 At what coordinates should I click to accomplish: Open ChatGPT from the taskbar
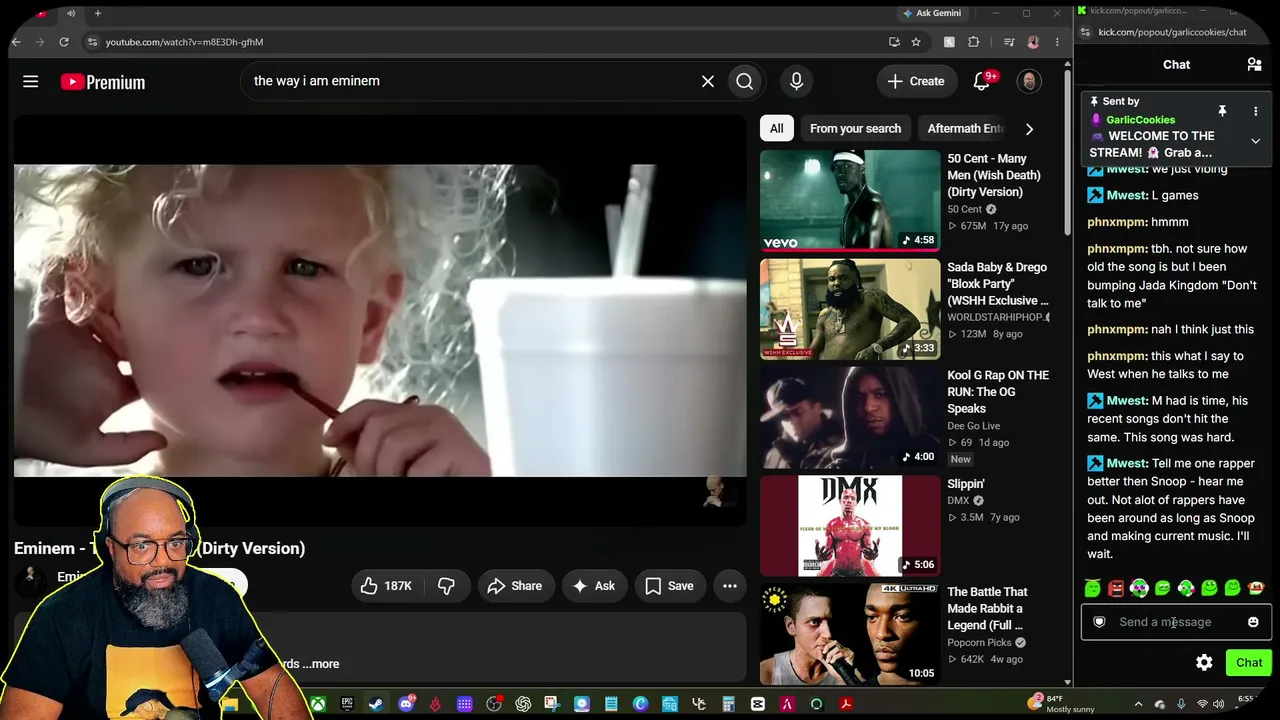coord(523,704)
